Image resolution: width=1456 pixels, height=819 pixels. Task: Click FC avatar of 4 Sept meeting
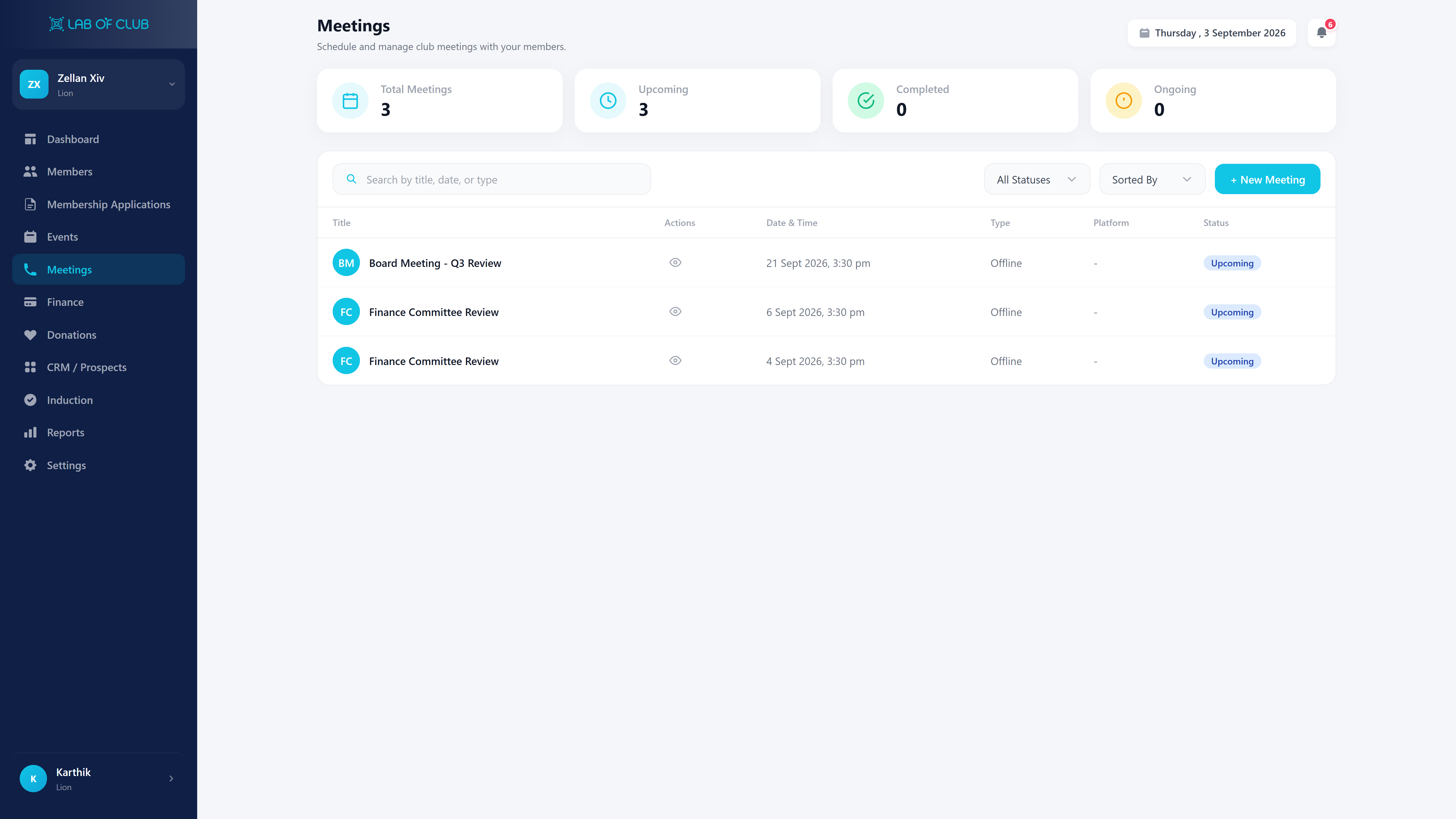(346, 361)
